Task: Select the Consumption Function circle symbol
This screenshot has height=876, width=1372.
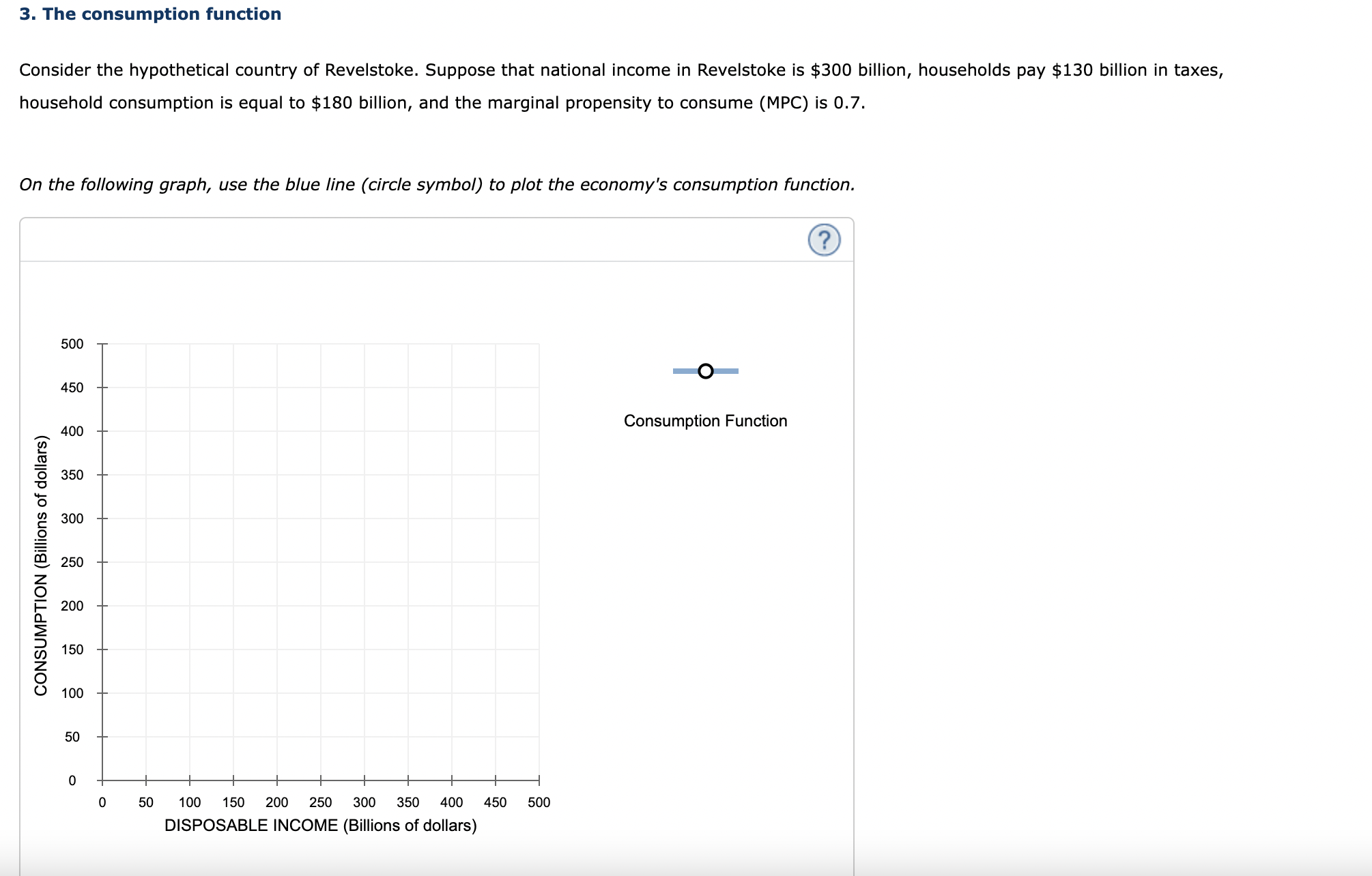Action: click(705, 371)
